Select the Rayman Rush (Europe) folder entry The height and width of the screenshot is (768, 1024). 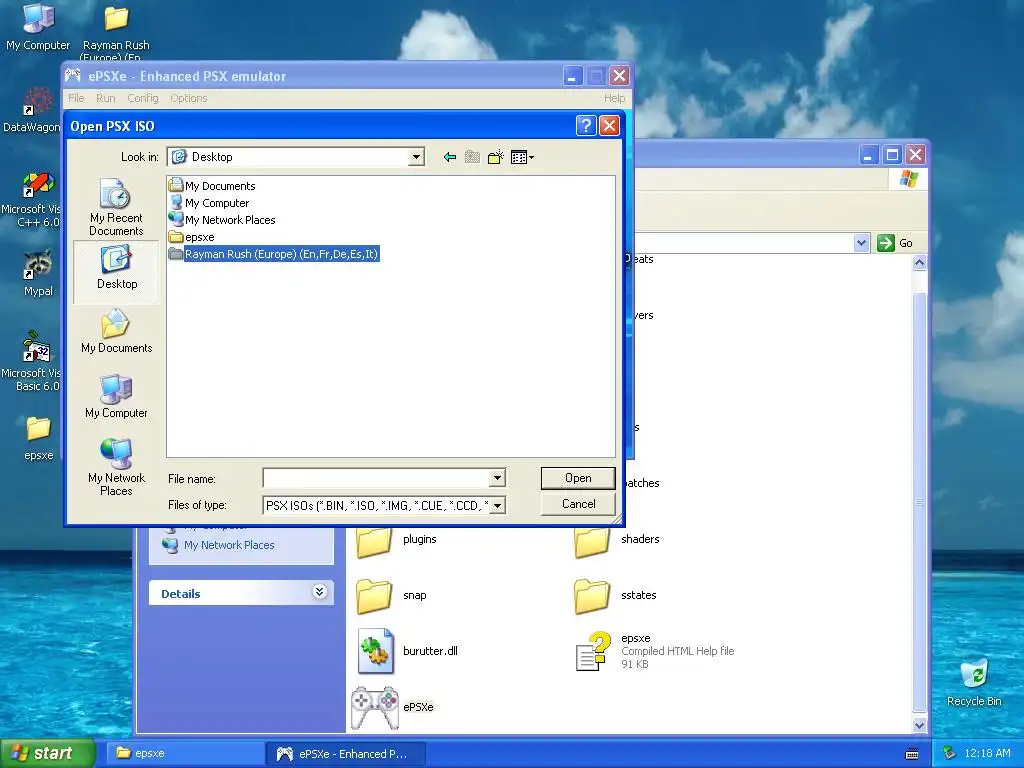click(x=274, y=254)
